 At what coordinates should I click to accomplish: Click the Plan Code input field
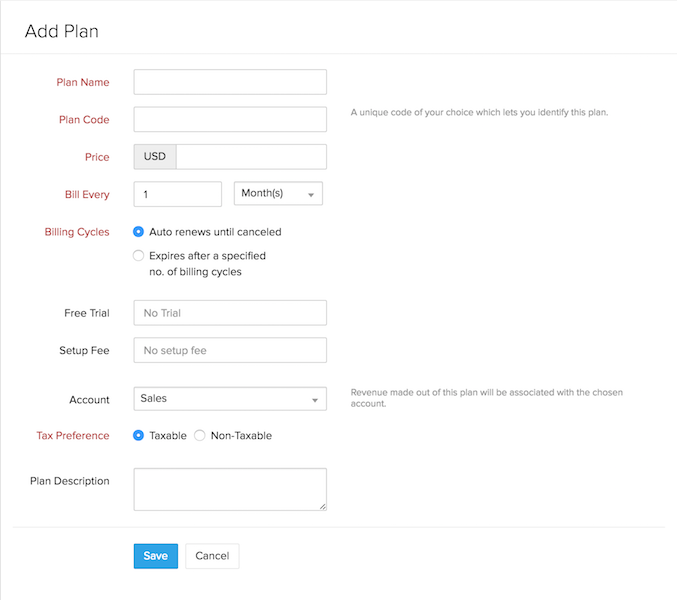(x=230, y=120)
